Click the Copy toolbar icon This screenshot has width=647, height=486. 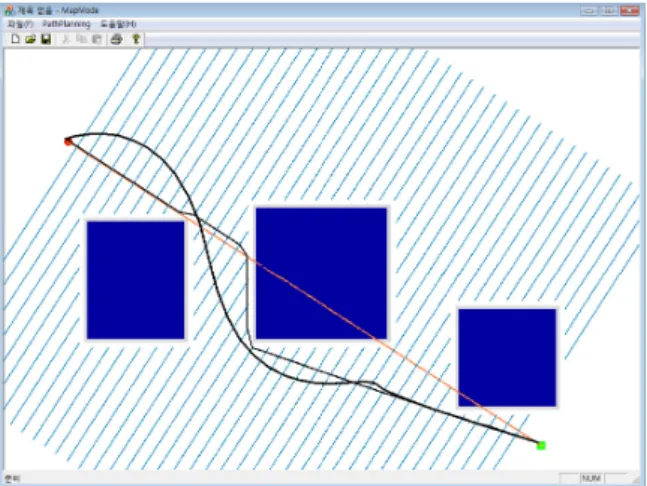81,39
